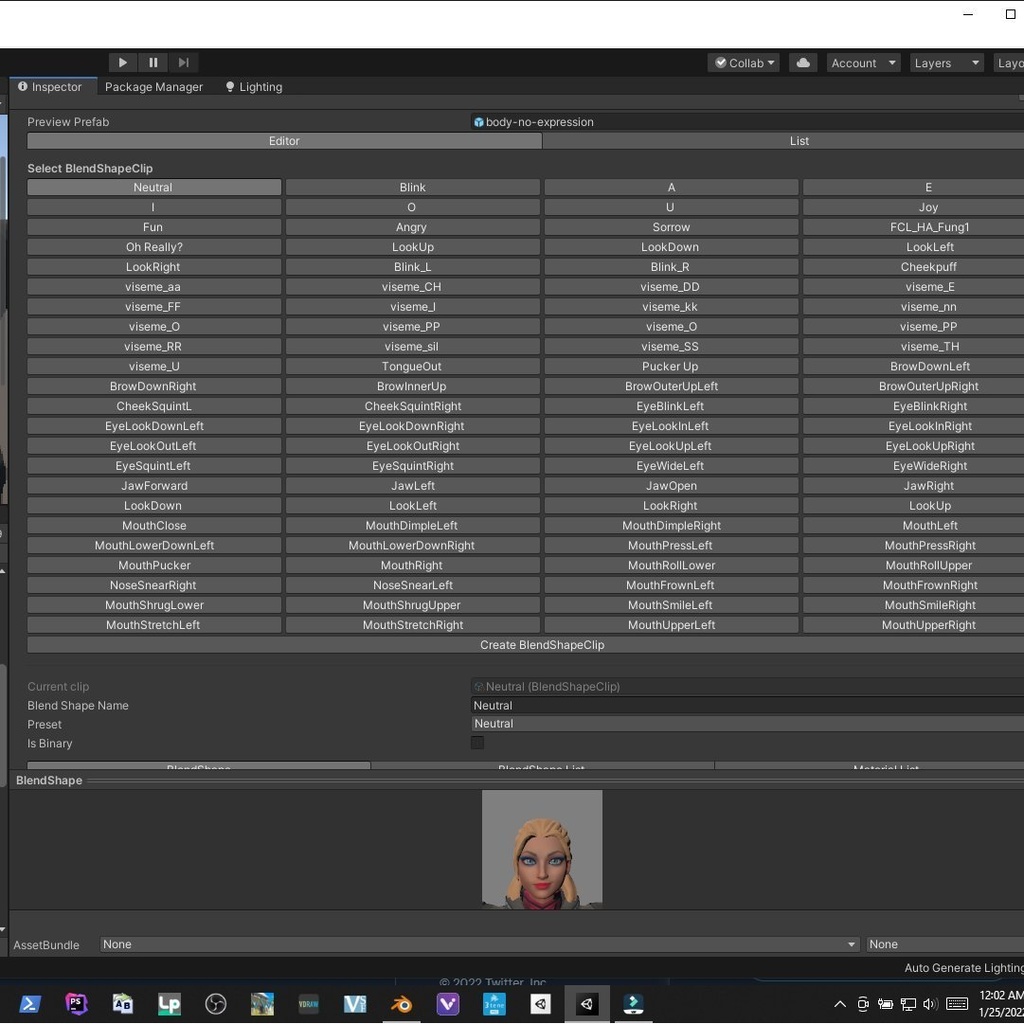Select the Editor mode tab
1024x1024 pixels.
(x=284, y=141)
